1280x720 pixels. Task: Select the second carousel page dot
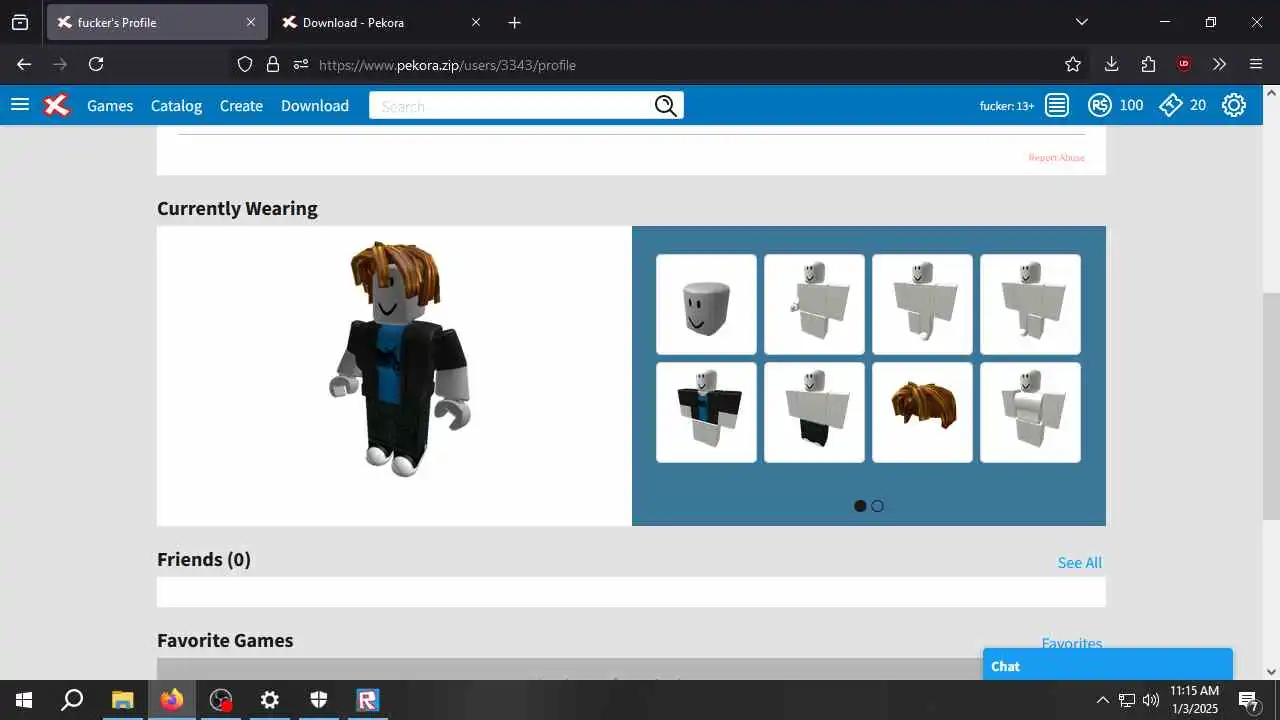(x=877, y=506)
